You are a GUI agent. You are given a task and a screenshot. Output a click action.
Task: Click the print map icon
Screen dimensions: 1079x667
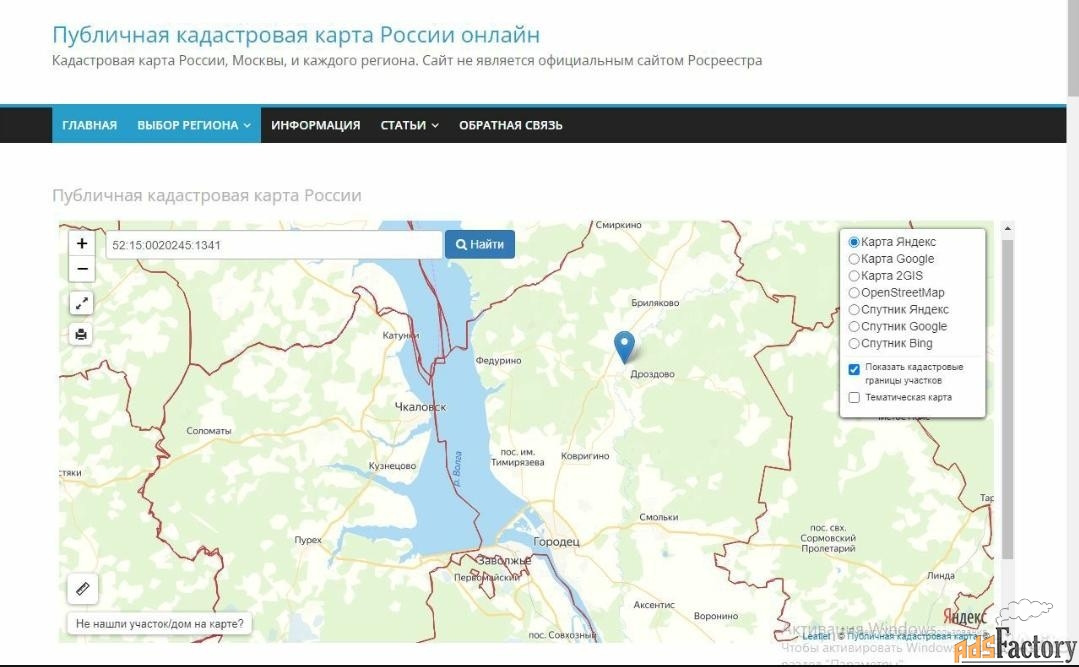point(82,334)
